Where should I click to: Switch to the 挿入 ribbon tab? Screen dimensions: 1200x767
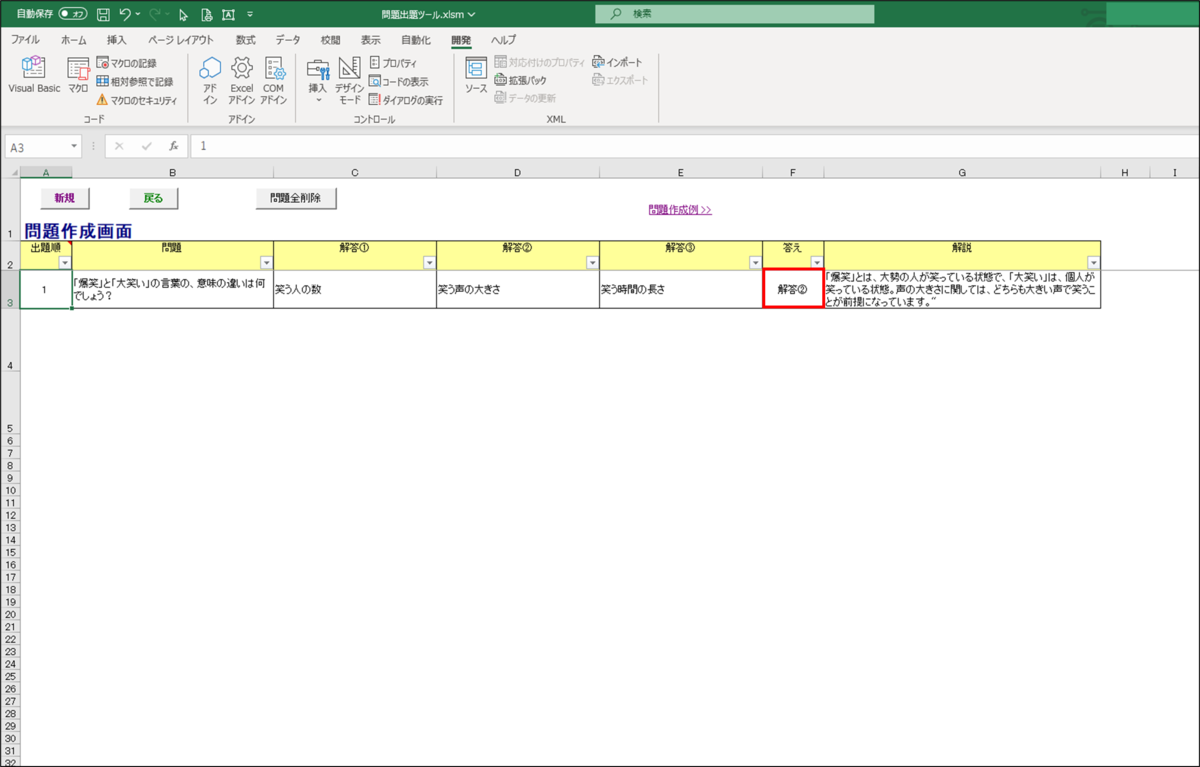[117, 40]
